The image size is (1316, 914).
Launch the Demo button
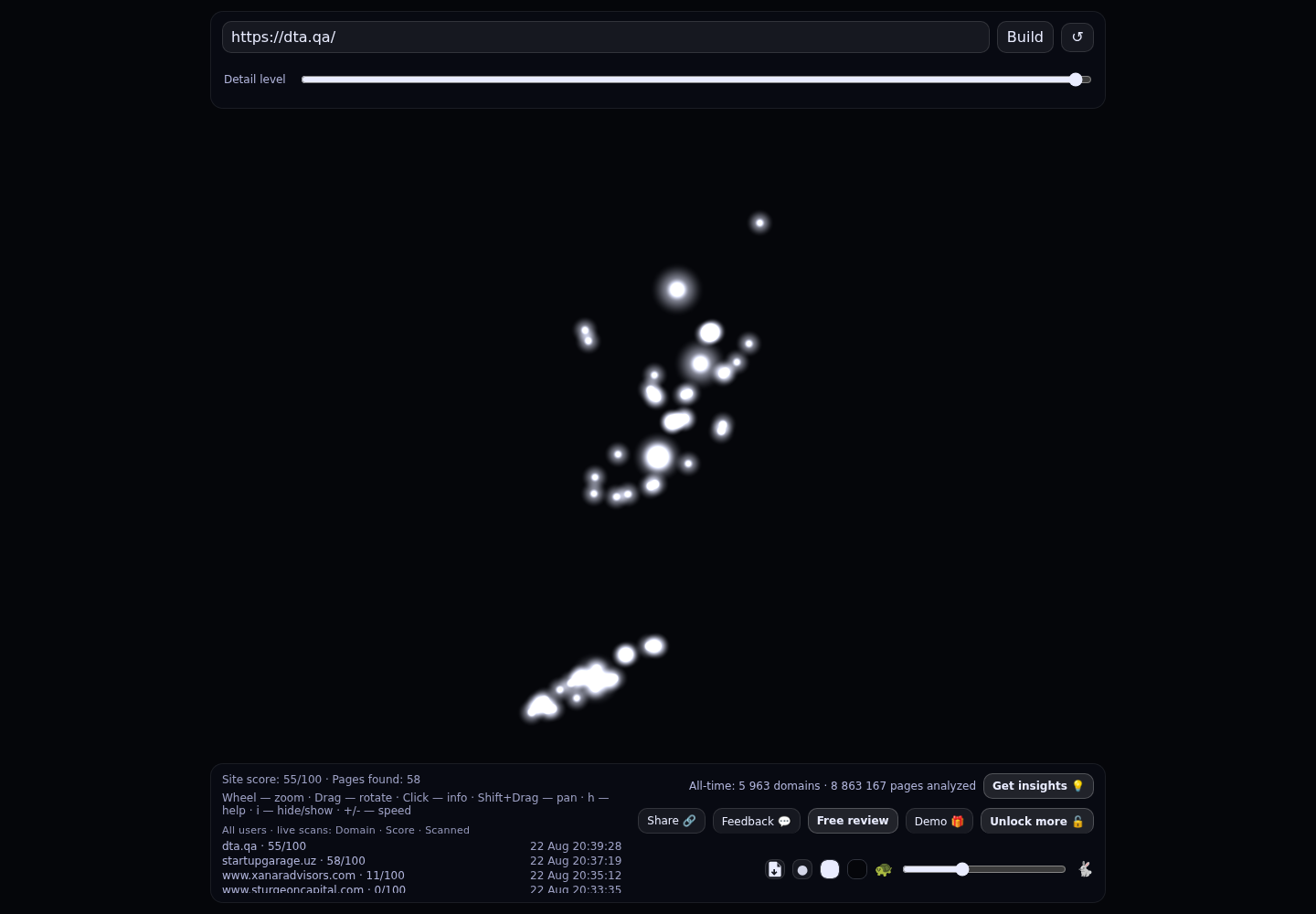point(939,821)
